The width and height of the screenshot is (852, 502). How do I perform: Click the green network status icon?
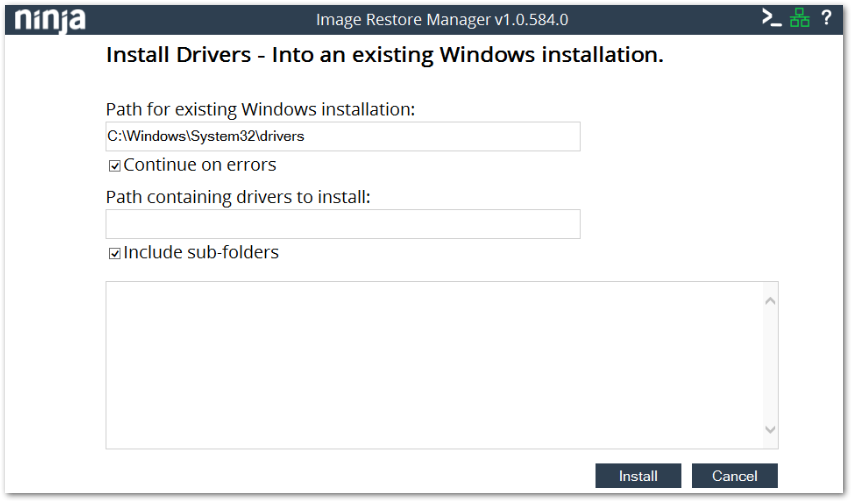pos(799,17)
